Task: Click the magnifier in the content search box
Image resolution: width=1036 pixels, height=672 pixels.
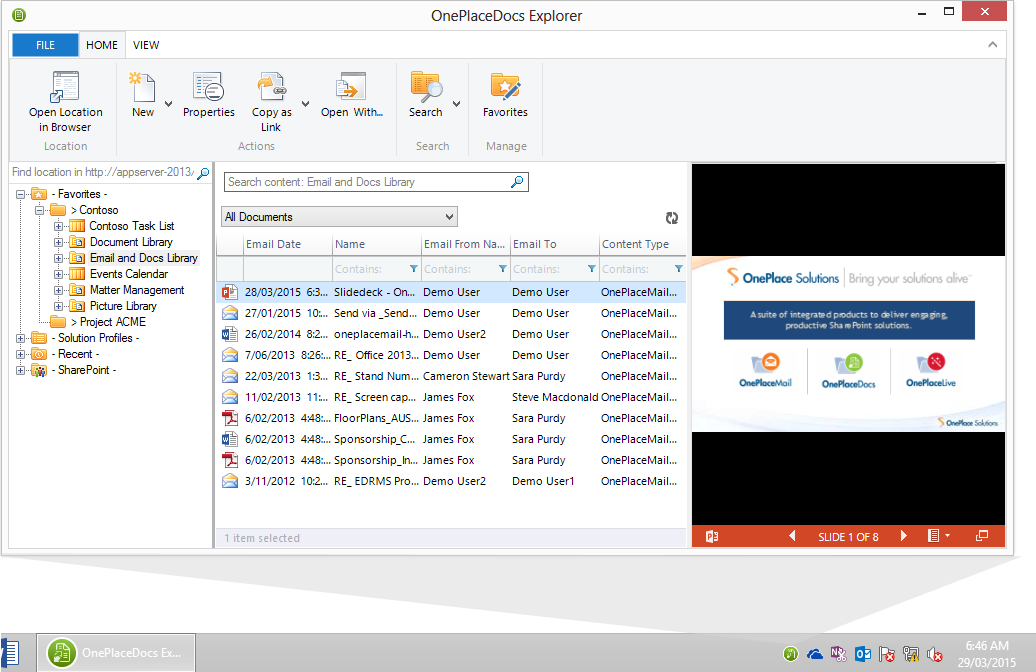Action: (517, 182)
